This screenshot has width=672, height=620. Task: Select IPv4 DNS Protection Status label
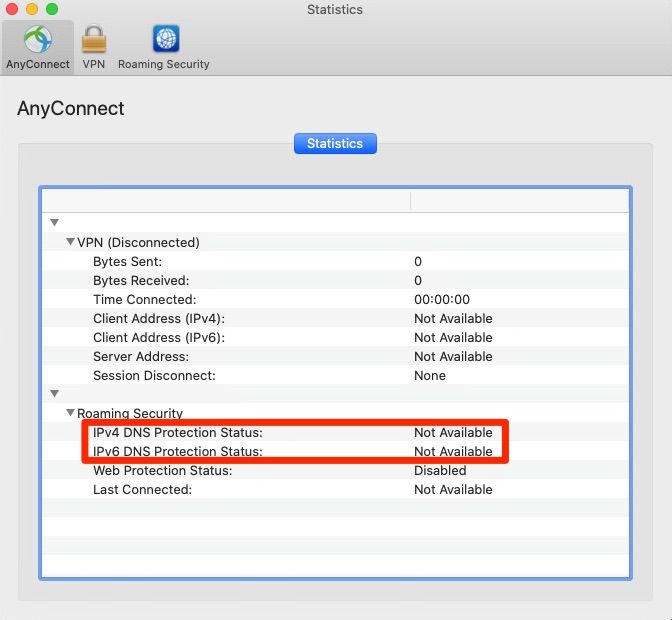[178, 432]
